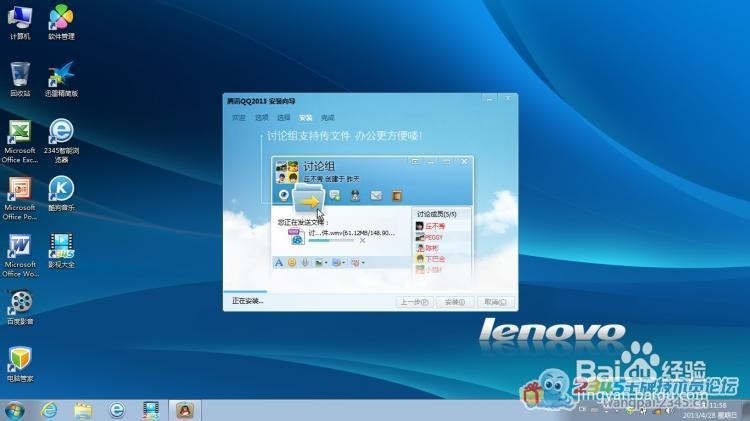This screenshot has width=750, height=421.
Task: Open the 回收站 recycle bin icon
Action: coord(20,79)
